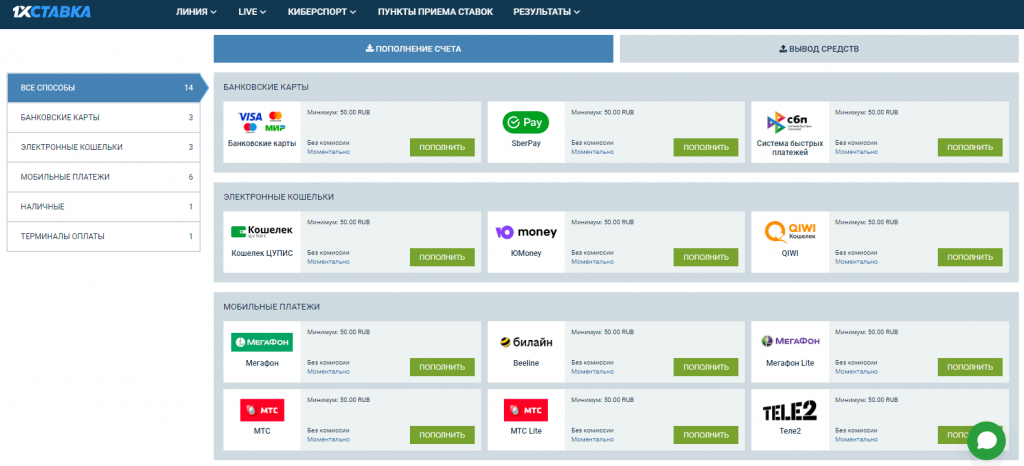This screenshot has width=1024, height=466.
Task: Click ПОПОЛНИТЬ for QIWI
Action: coord(970,257)
